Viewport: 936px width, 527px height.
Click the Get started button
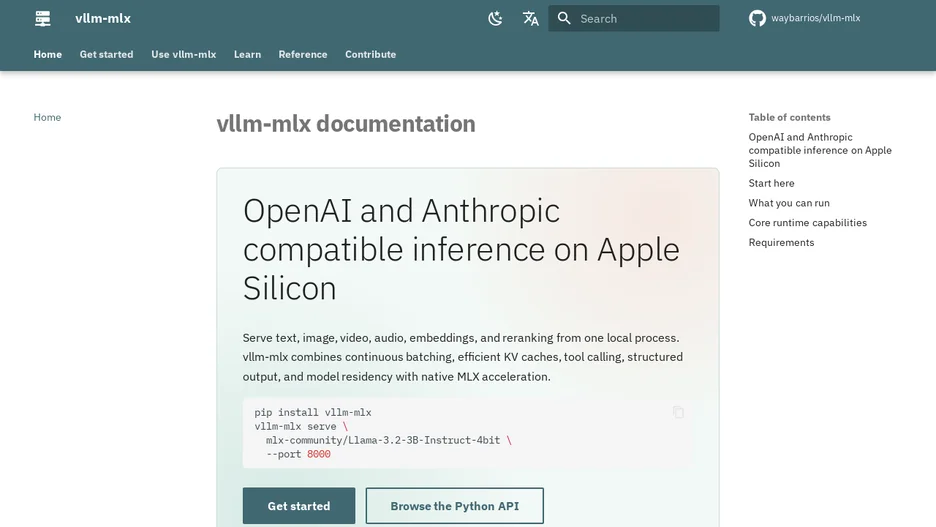[298, 506]
